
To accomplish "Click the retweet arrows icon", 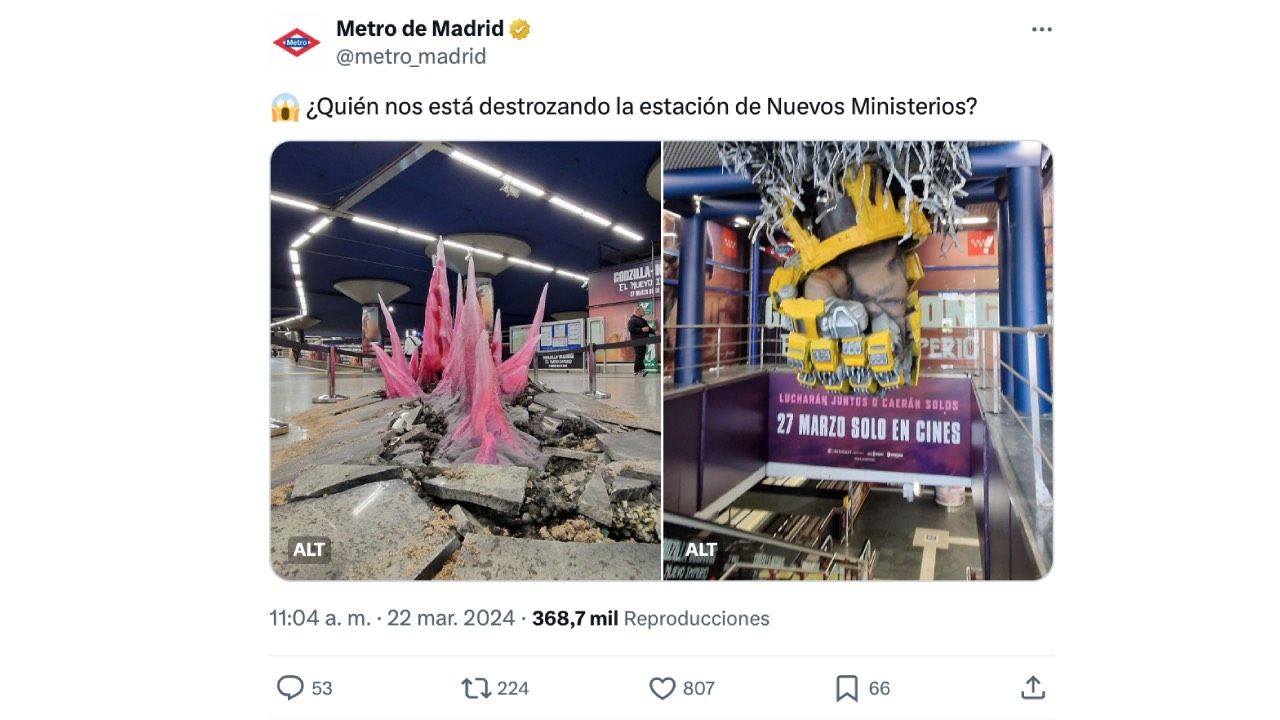I will coord(475,688).
